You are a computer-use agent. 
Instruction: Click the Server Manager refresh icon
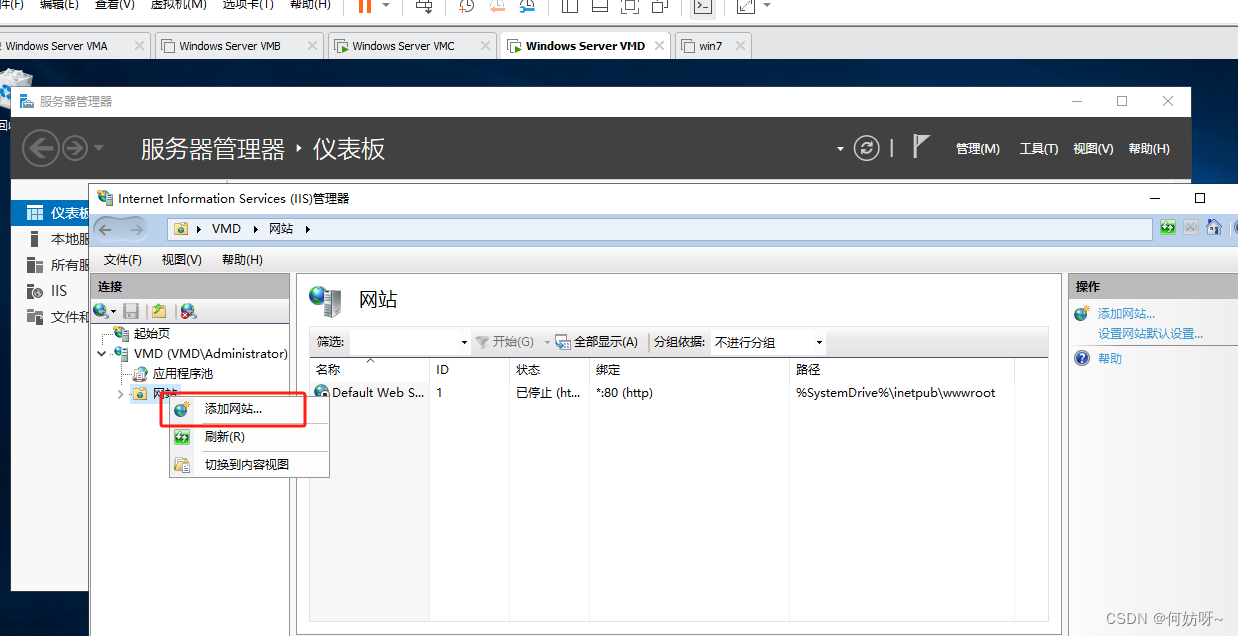(x=866, y=148)
